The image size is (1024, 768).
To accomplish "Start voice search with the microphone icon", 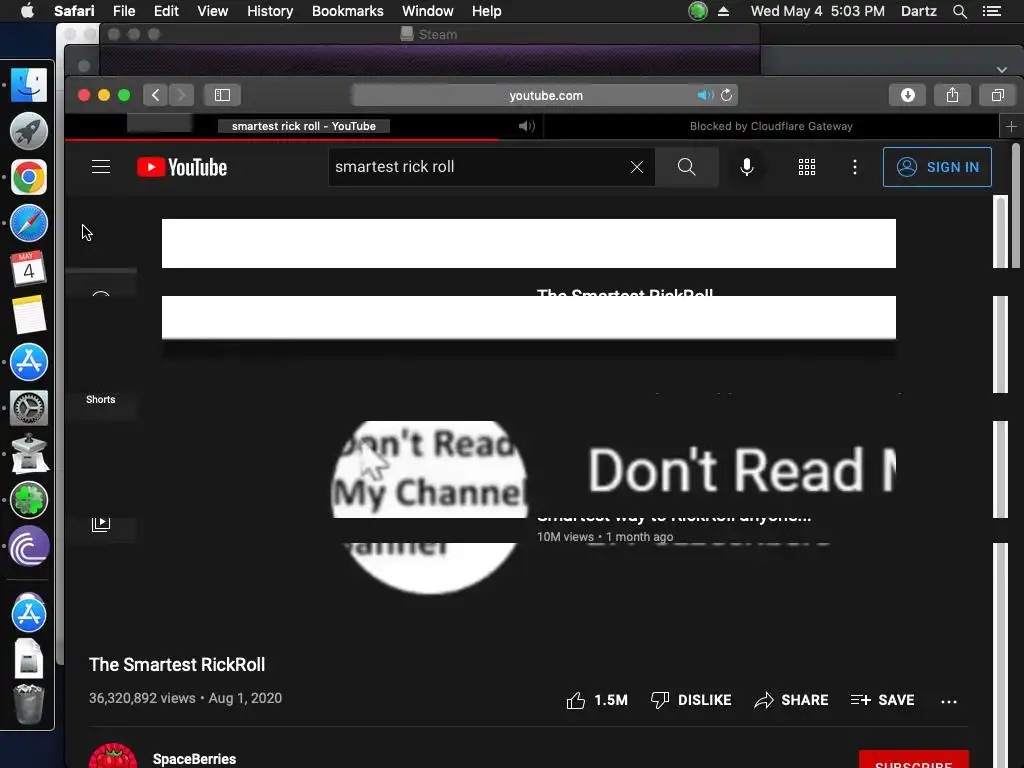I will 746,167.
